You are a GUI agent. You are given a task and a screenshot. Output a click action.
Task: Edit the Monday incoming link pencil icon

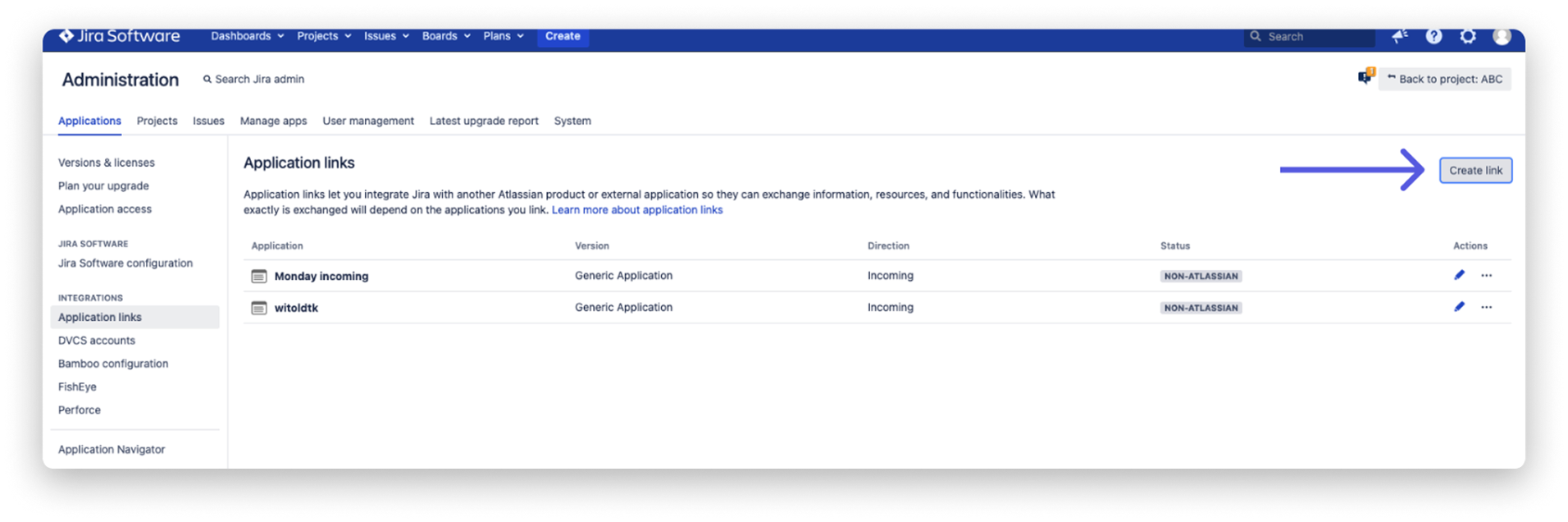pyautogui.click(x=1459, y=276)
